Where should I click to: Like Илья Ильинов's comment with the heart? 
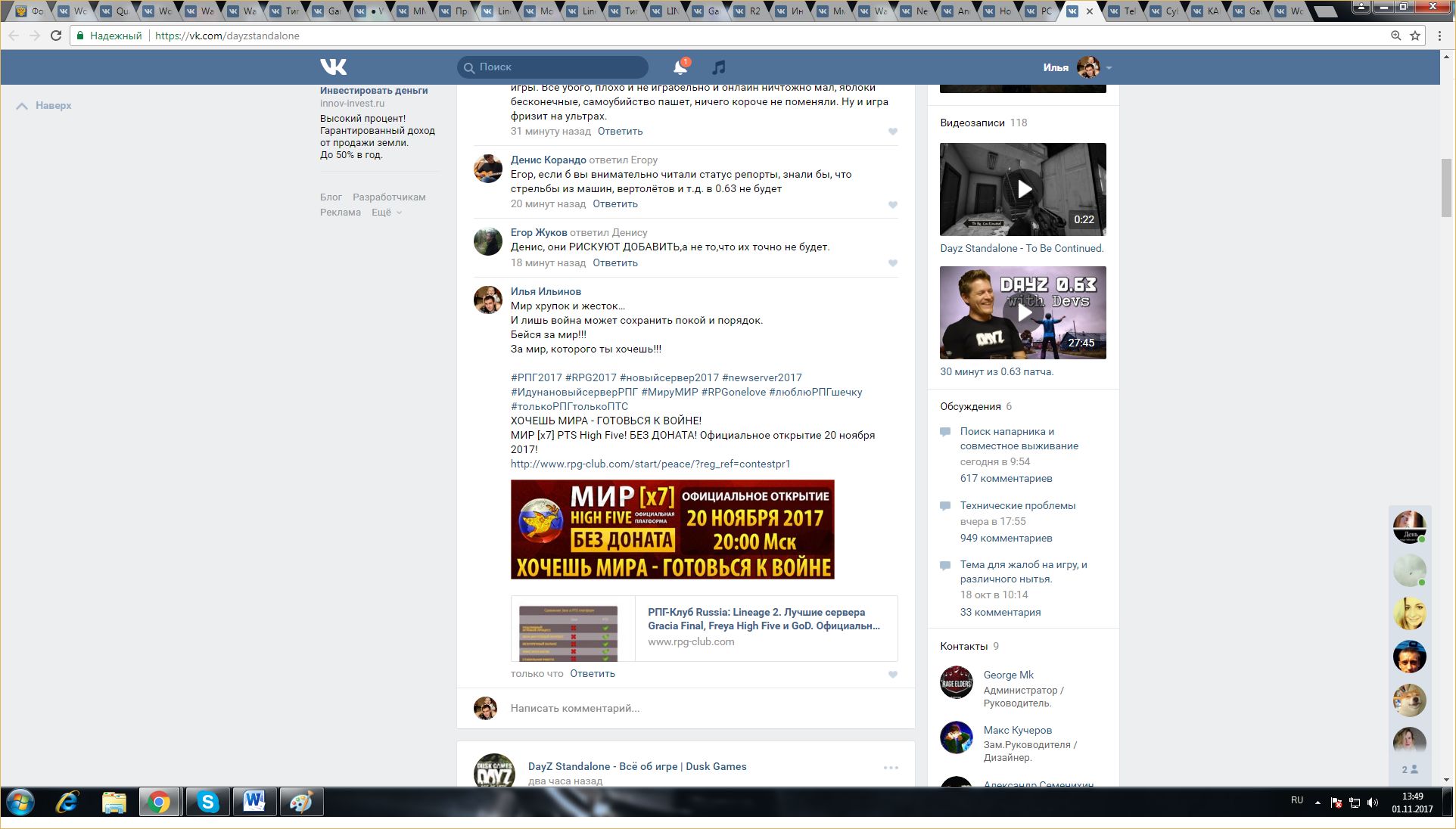[x=893, y=675]
